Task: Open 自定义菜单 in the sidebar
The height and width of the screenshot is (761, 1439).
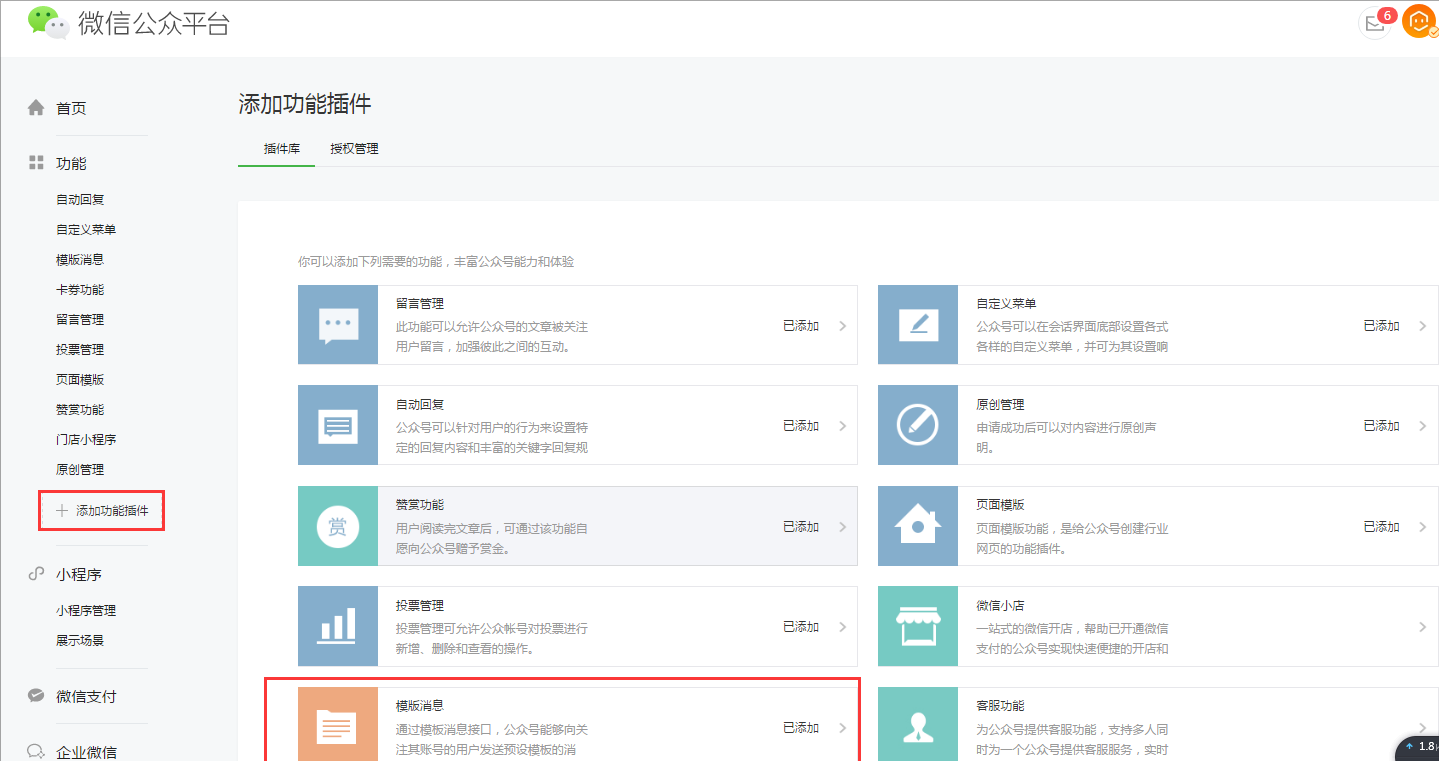Action: pyautogui.click(x=86, y=230)
